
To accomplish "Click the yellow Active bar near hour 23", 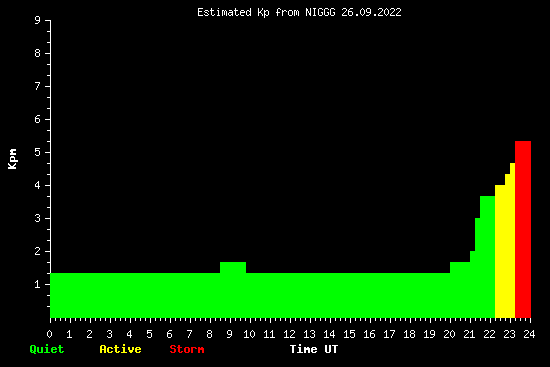I will click(505, 251).
